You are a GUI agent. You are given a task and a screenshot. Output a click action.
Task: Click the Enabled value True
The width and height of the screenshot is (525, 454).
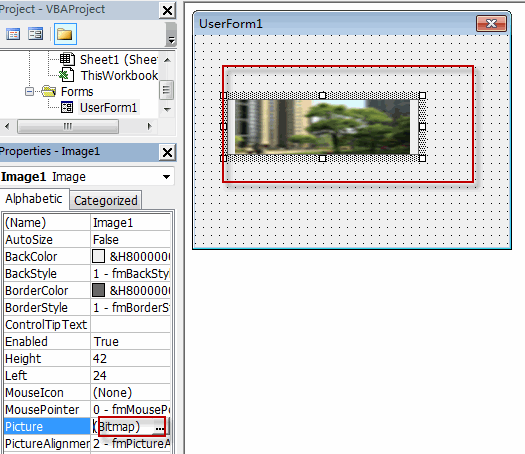[131, 342]
